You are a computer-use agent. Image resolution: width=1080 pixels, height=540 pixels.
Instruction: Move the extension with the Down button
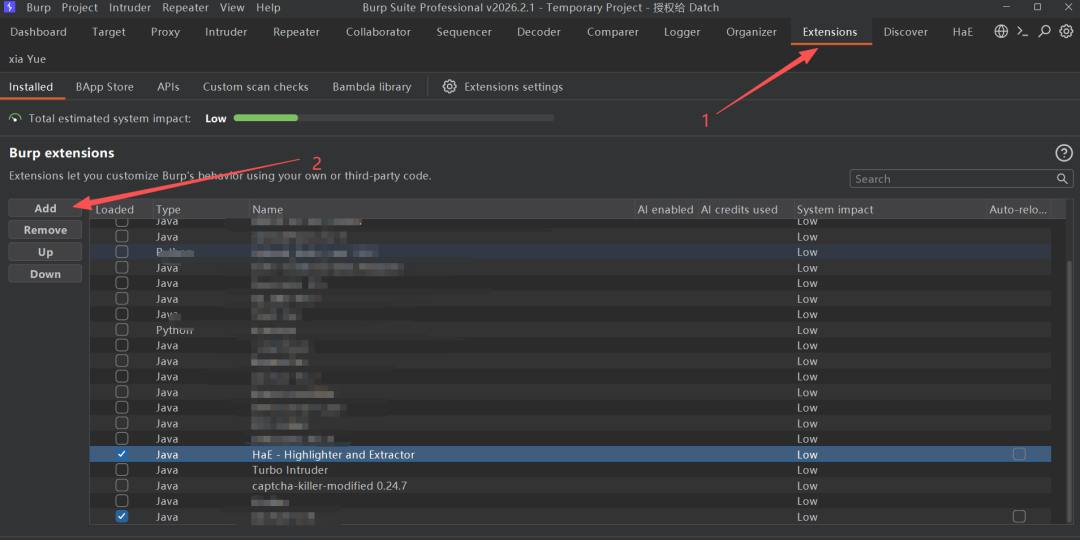click(x=45, y=274)
